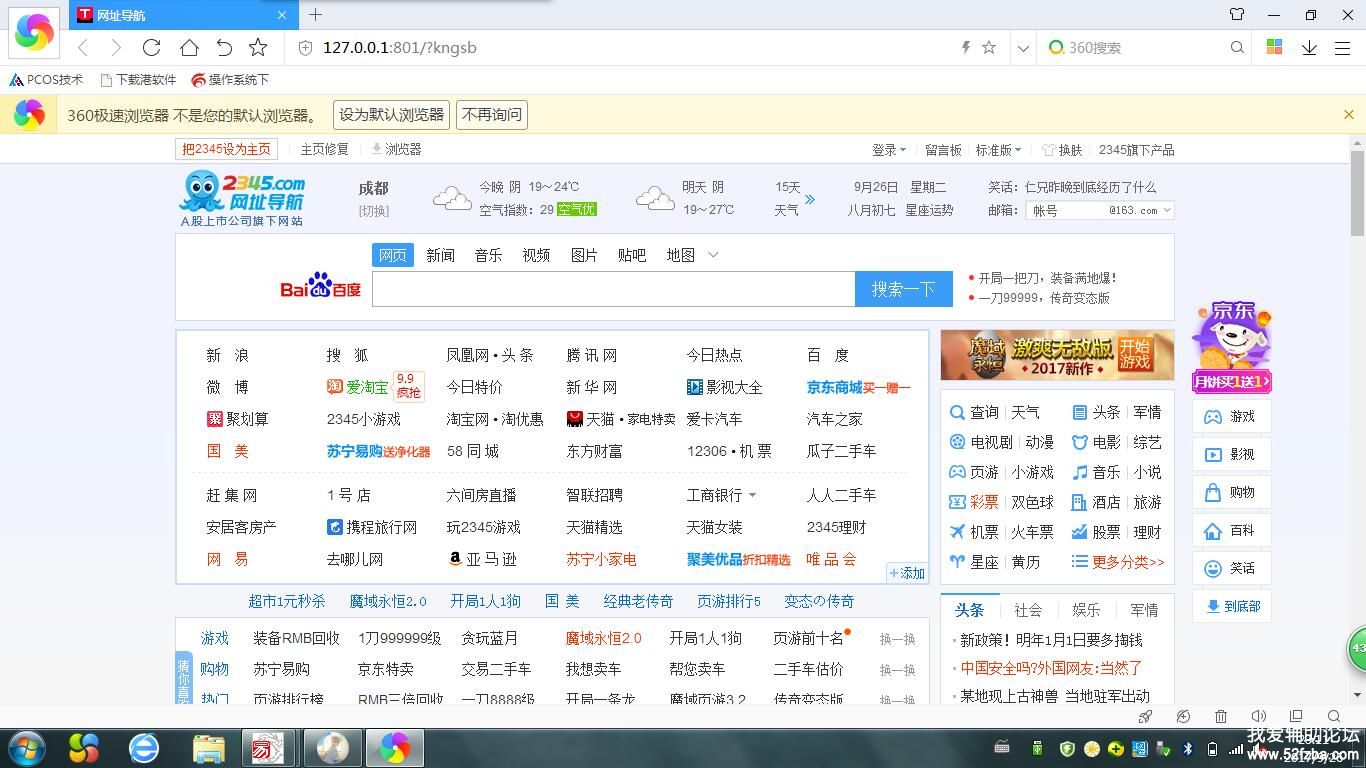The image size is (1366, 768).
Task: Click the 换肤 skin link
Action: click(x=1062, y=150)
